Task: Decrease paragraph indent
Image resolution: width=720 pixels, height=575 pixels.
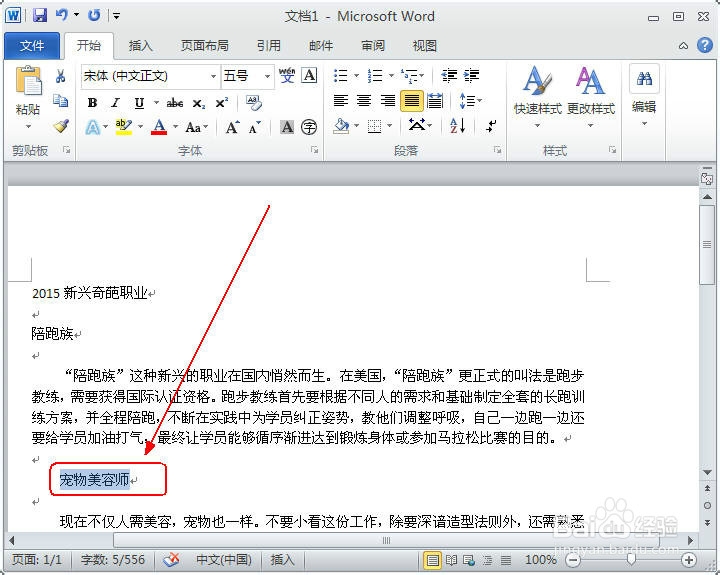Action: click(x=449, y=76)
